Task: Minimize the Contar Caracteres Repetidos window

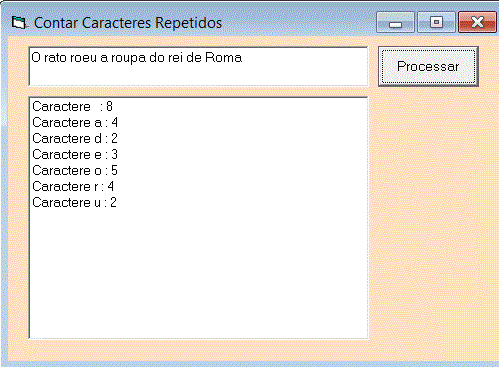Action: coord(395,22)
